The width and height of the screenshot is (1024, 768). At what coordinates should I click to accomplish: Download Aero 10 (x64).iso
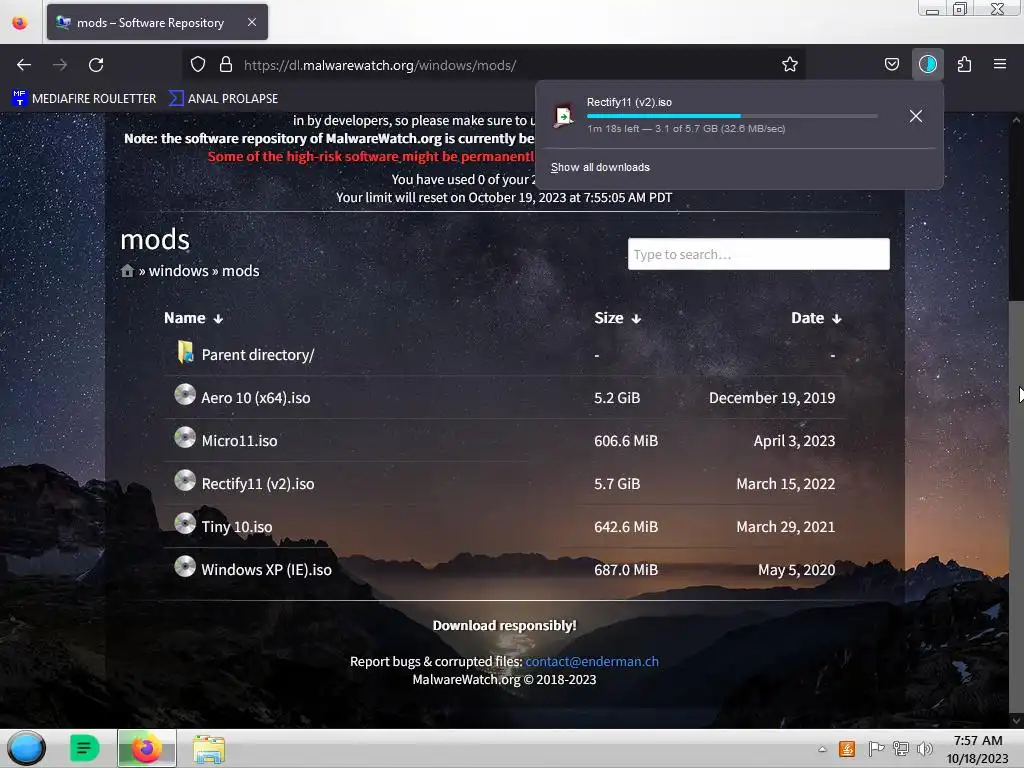pos(255,398)
